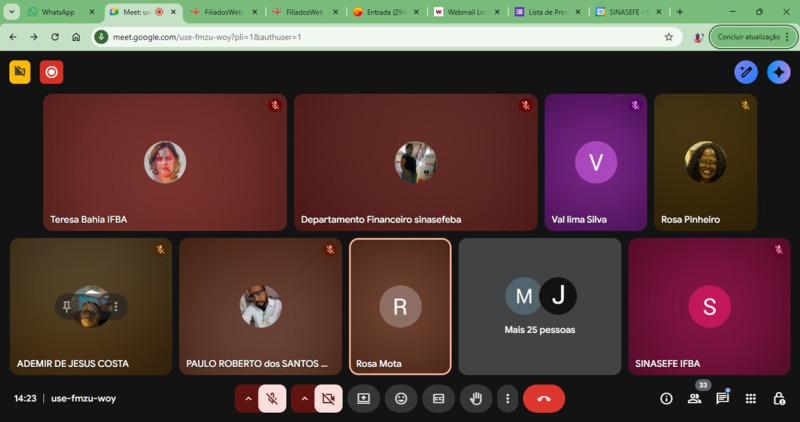Expand audio settings arrow beside microphone

coord(247,398)
